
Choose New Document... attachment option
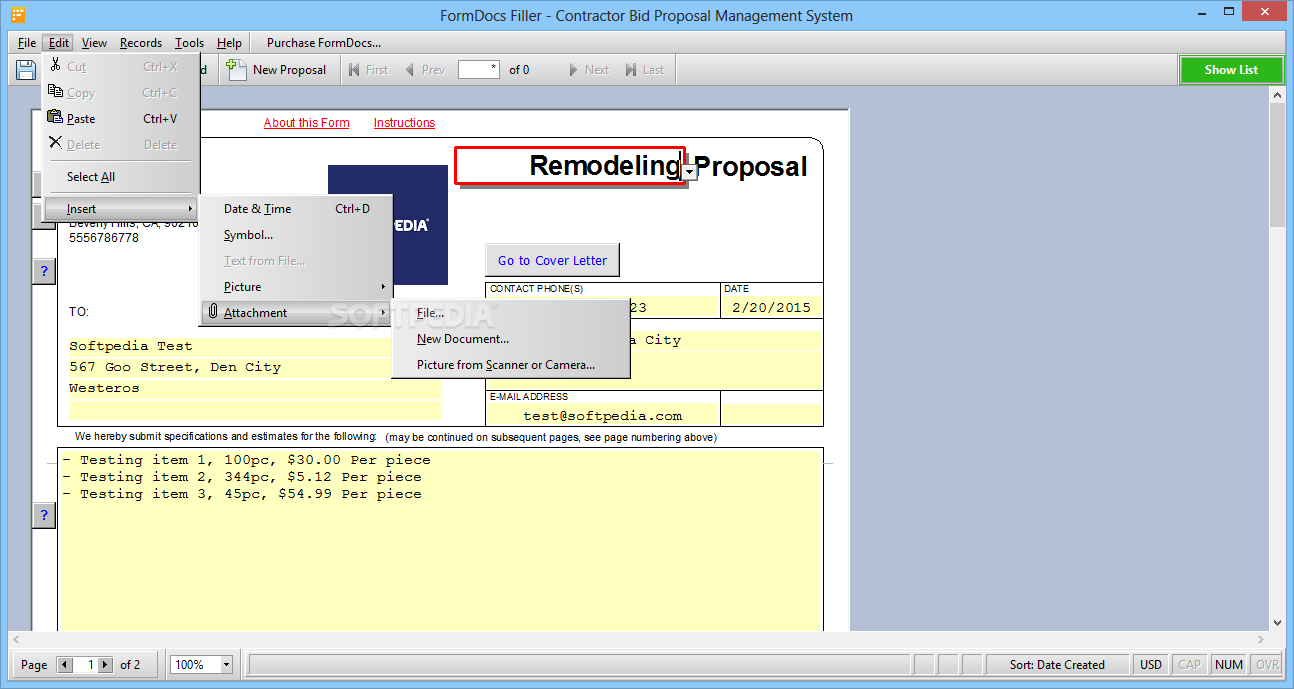510,339
